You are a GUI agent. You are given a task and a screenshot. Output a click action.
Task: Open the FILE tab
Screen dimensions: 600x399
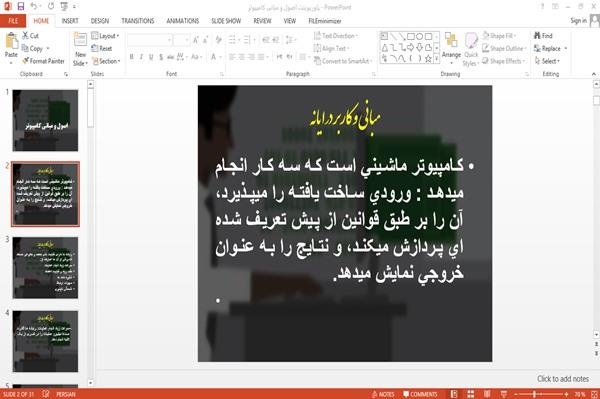(13, 21)
